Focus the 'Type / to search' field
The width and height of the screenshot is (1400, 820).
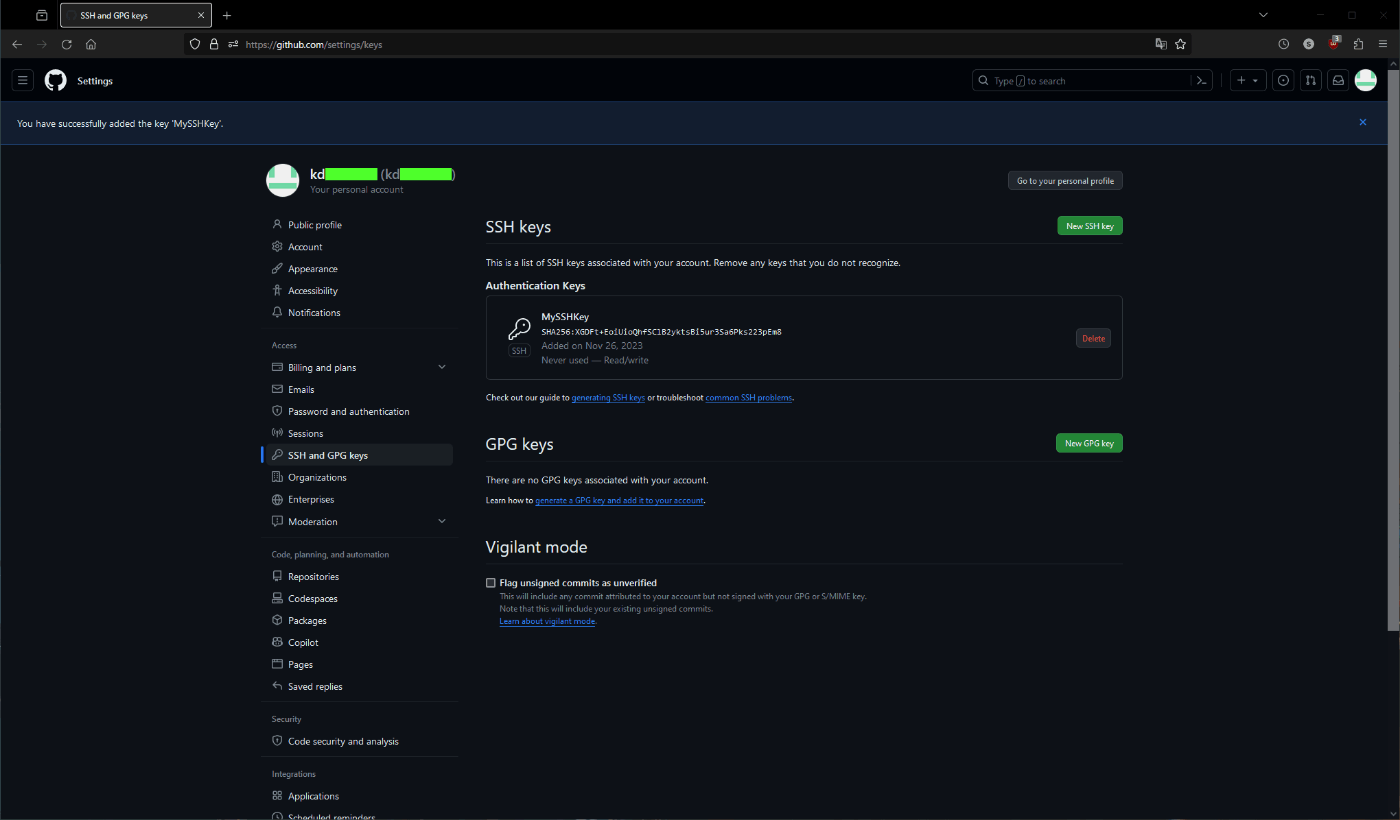(x=1081, y=80)
